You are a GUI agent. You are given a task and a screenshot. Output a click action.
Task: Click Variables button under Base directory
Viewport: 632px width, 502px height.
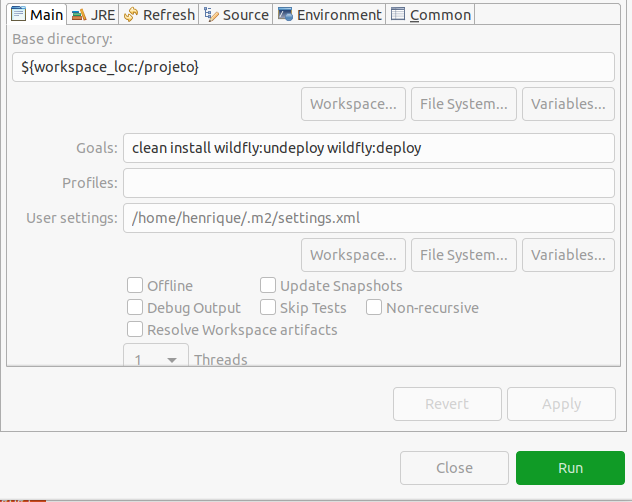point(568,104)
